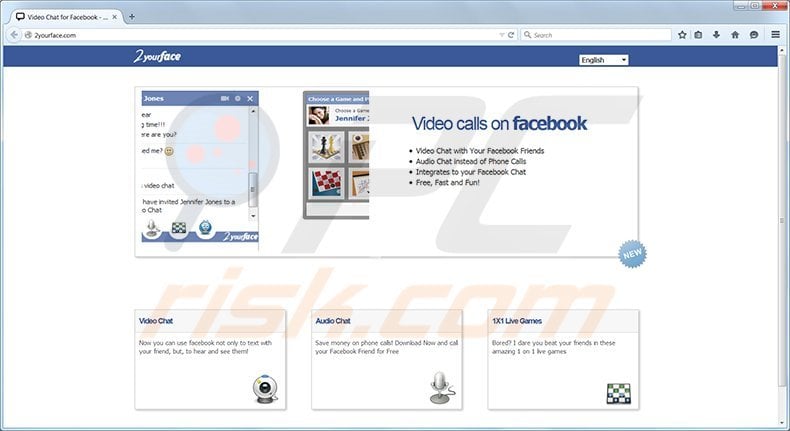Click 'Free, Fast and Fun!' bullet

[x=447, y=182]
